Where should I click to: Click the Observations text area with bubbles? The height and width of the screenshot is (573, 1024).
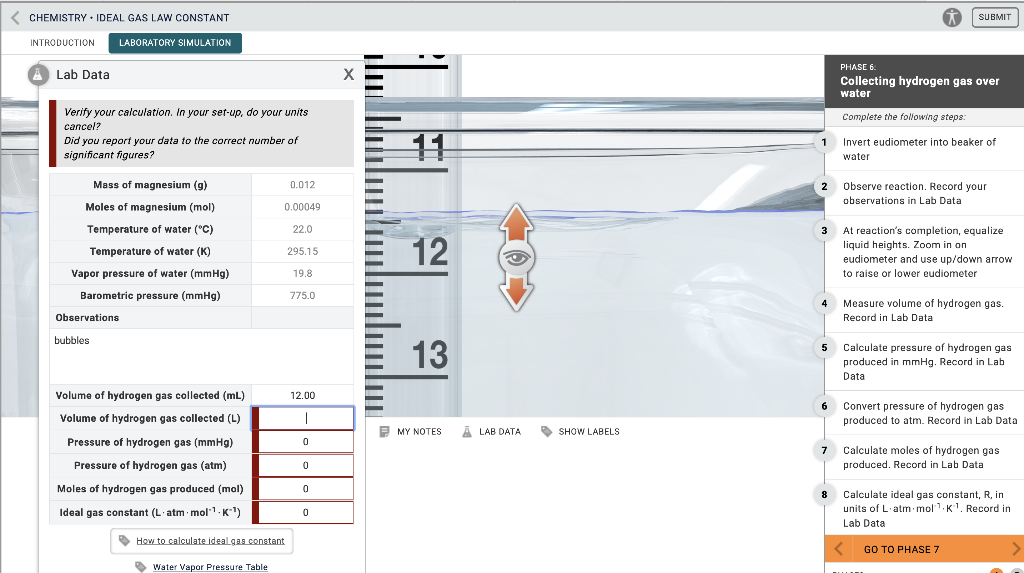[202, 356]
